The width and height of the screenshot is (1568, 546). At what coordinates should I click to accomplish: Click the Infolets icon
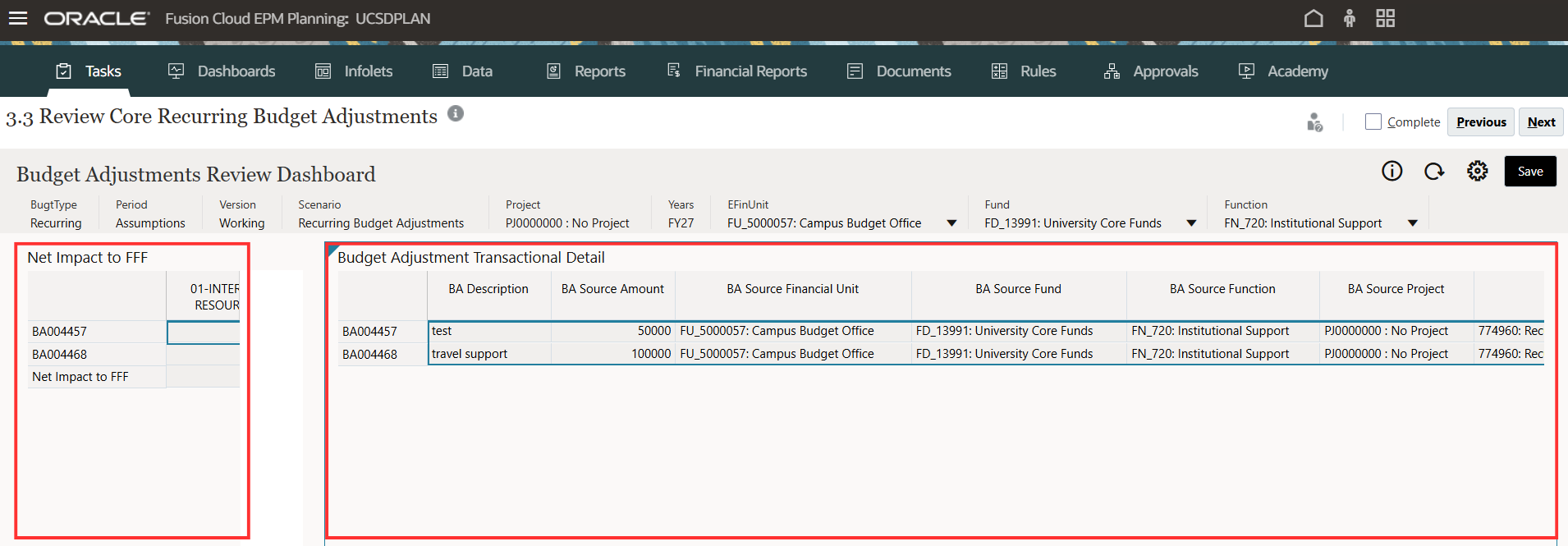pos(323,71)
